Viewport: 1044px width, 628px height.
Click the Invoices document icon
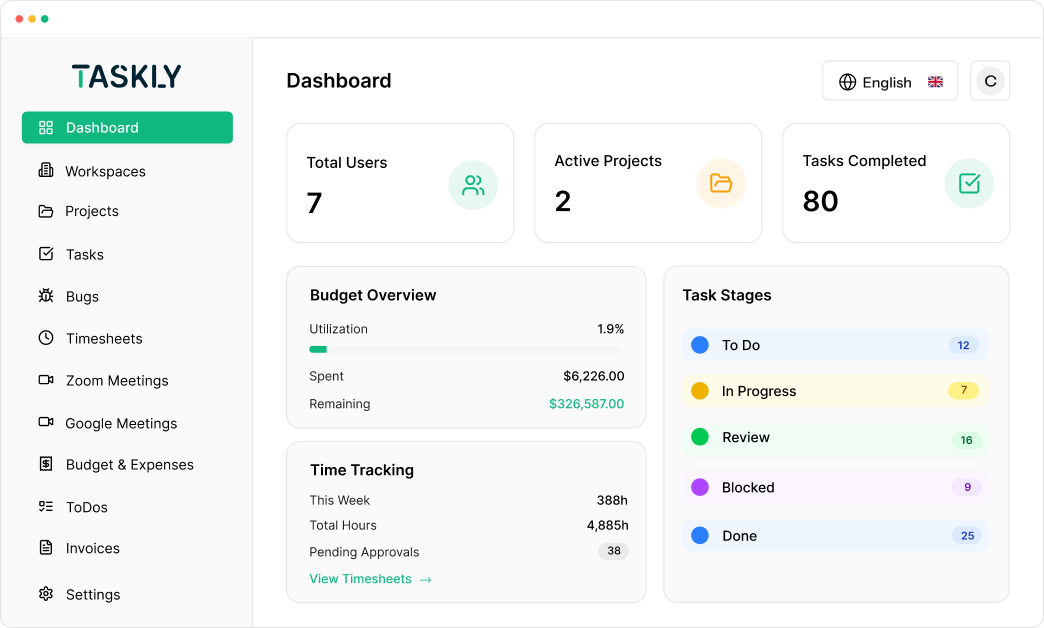pos(45,547)
